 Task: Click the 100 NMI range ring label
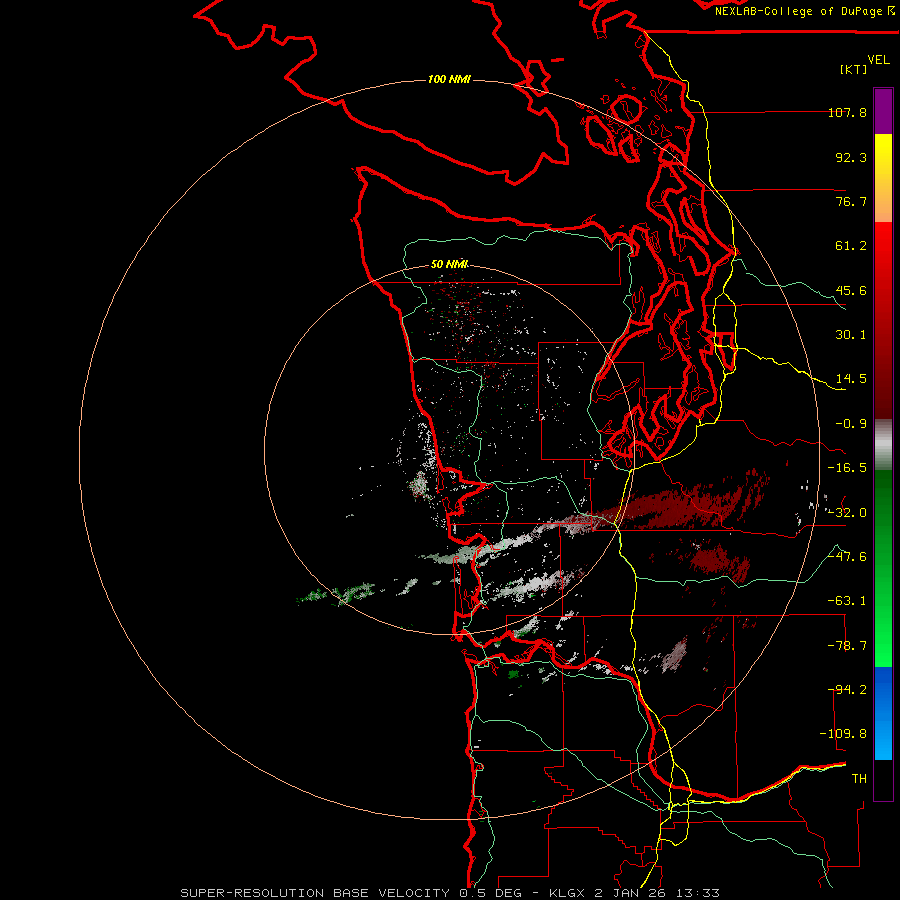point(449,79)
